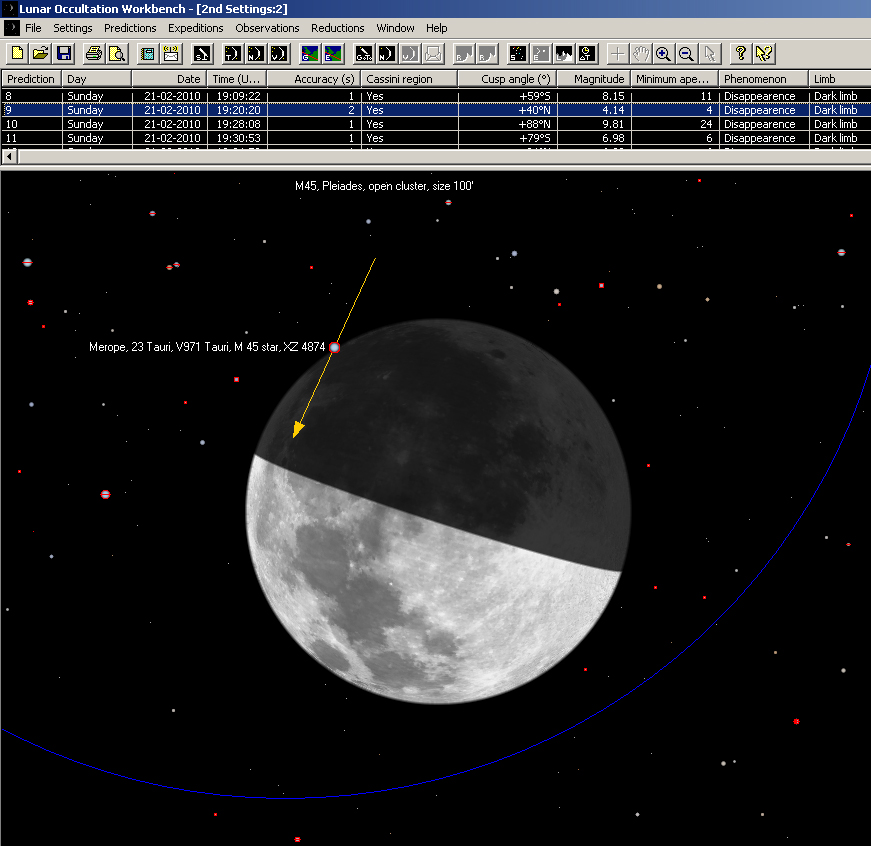This screenshot has height=846, width=871.
Task: Save using the floppy disk icon
Action: point(64,54)
